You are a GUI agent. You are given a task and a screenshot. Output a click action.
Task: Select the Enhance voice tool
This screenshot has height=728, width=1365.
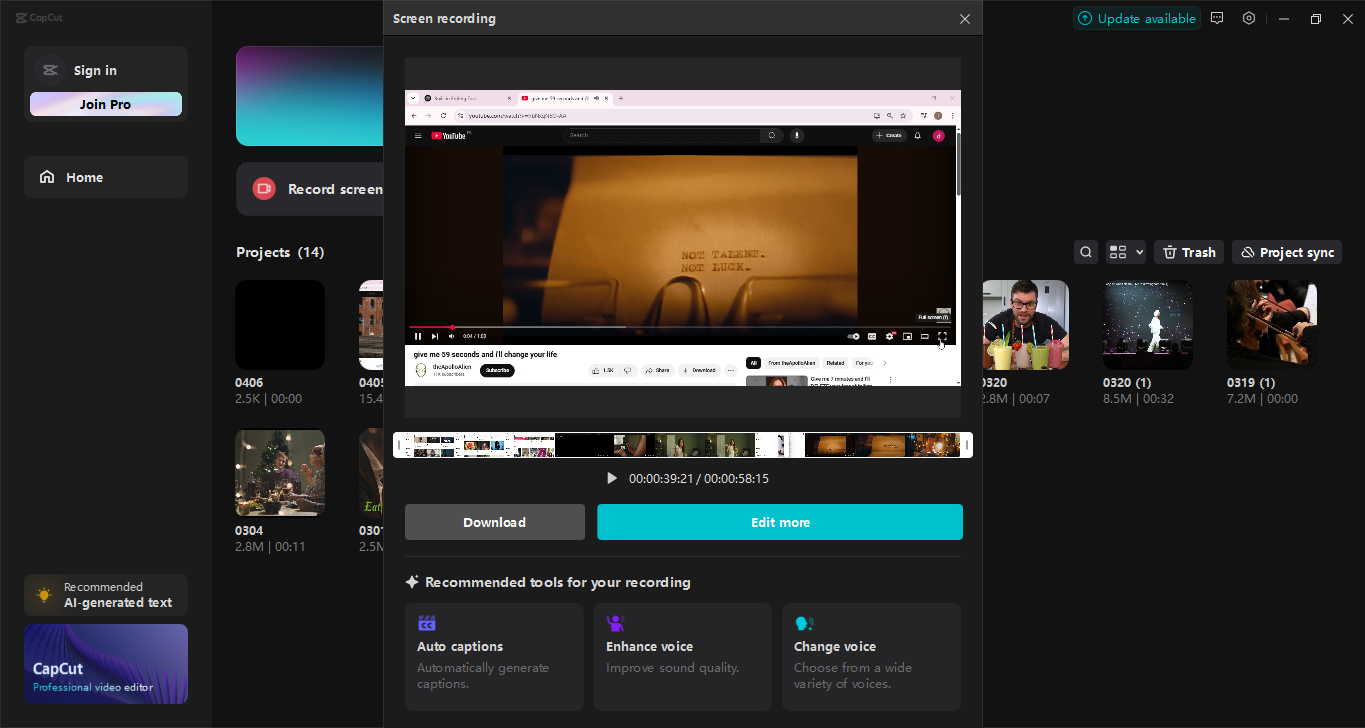[683, 655]
